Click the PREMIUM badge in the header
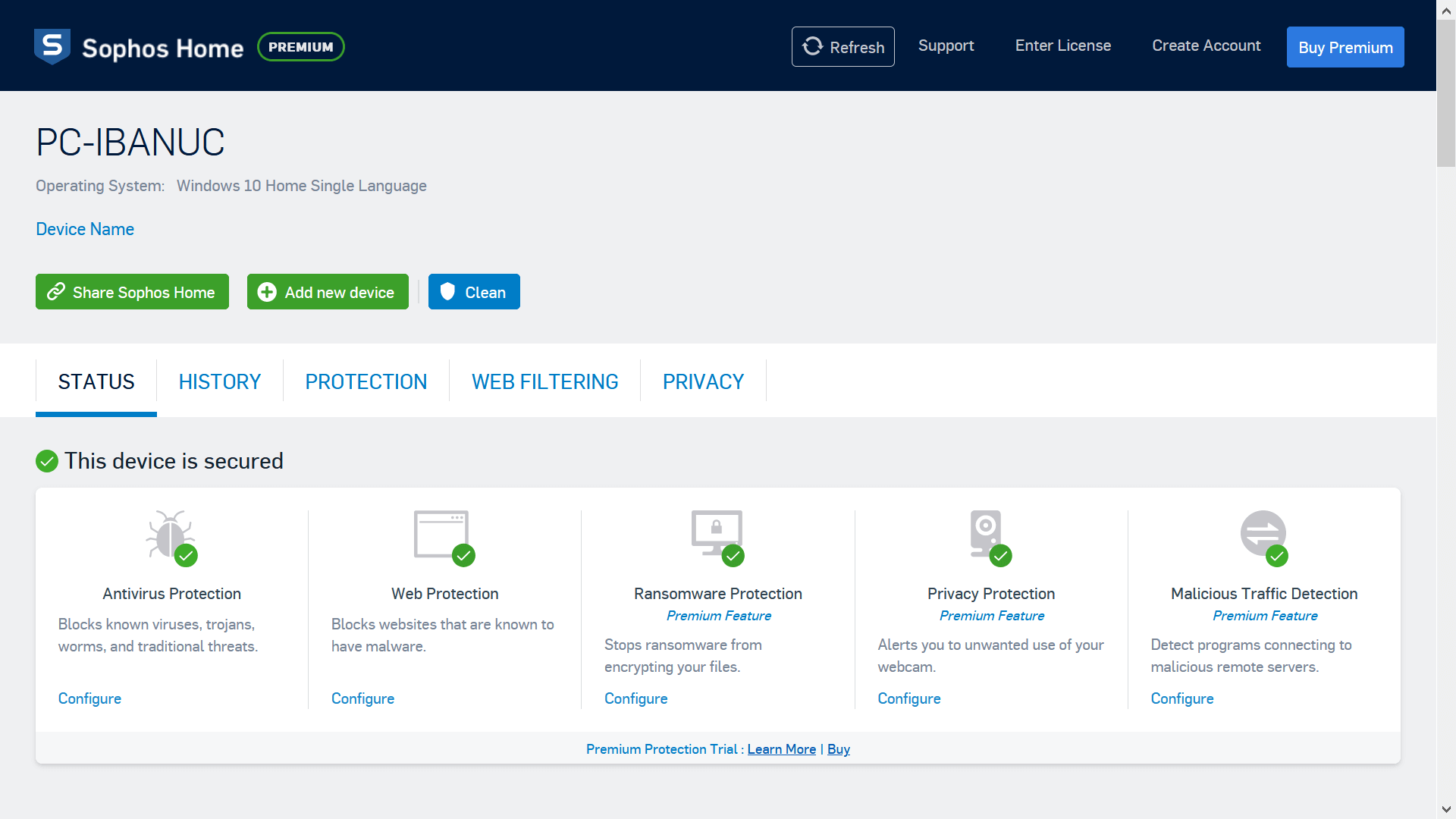 pos(301,47)
